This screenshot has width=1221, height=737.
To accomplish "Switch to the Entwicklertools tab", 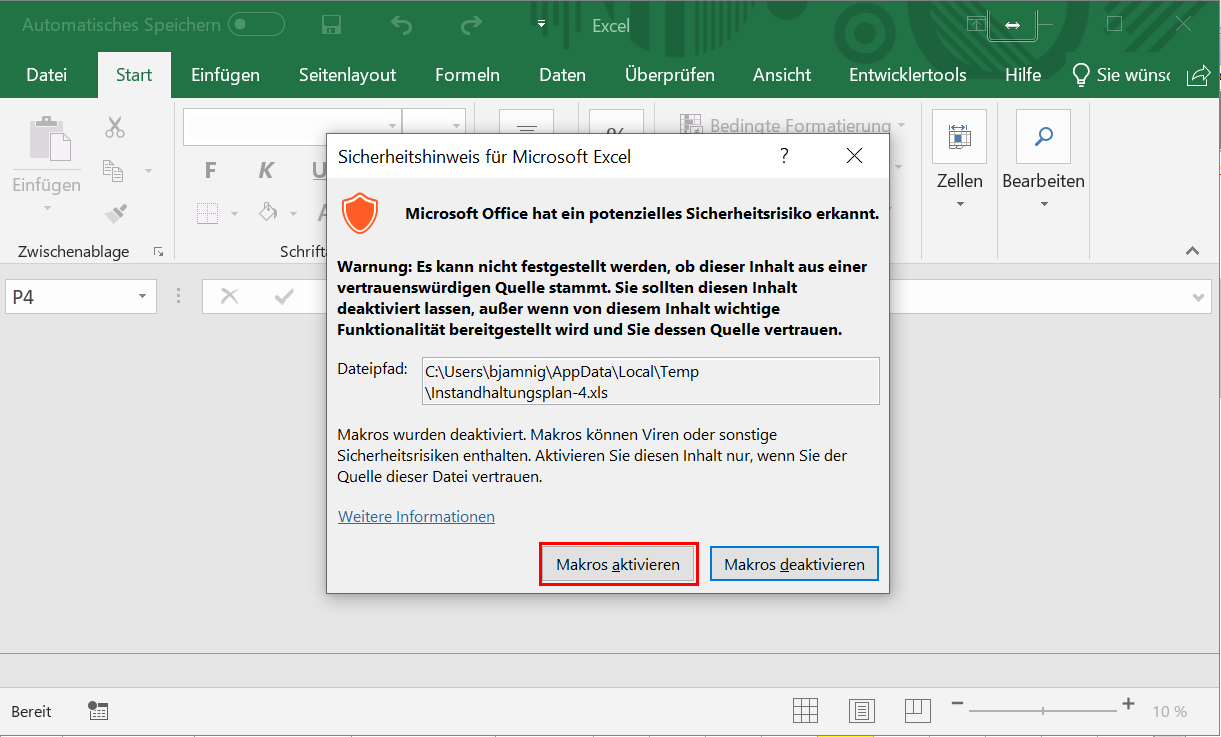I will (x=908, y=75).
